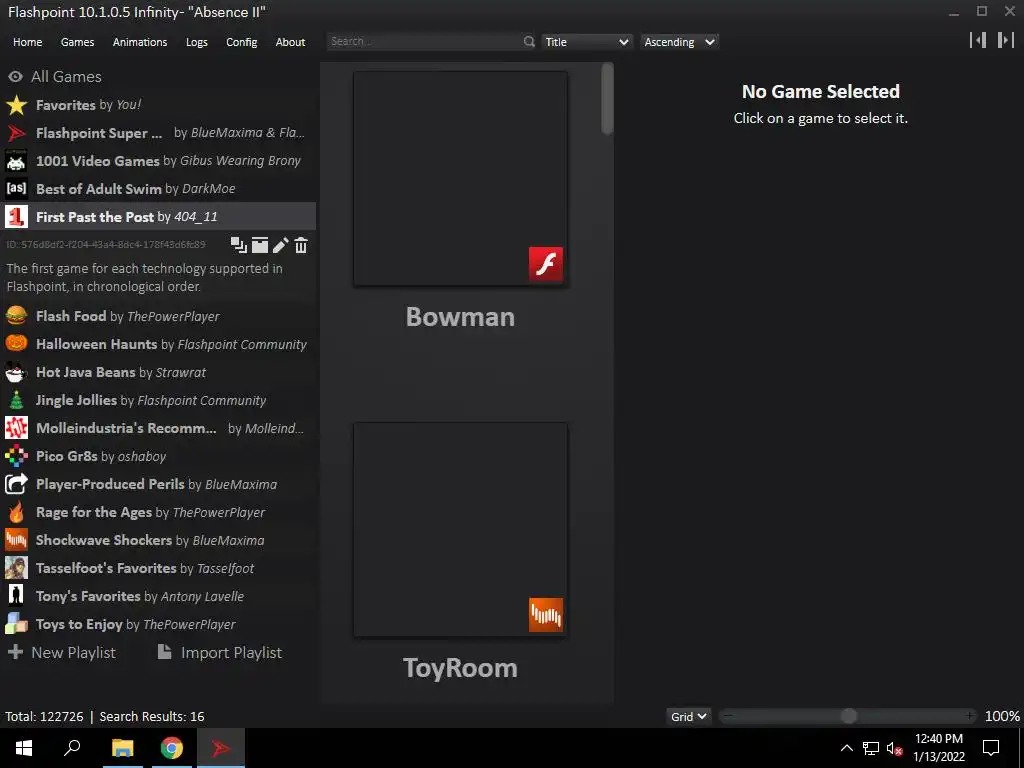This screenshot has height=768, width=1024.
Task: Click the Shockwave Shockers orange icon
Action: pos(16,540)
